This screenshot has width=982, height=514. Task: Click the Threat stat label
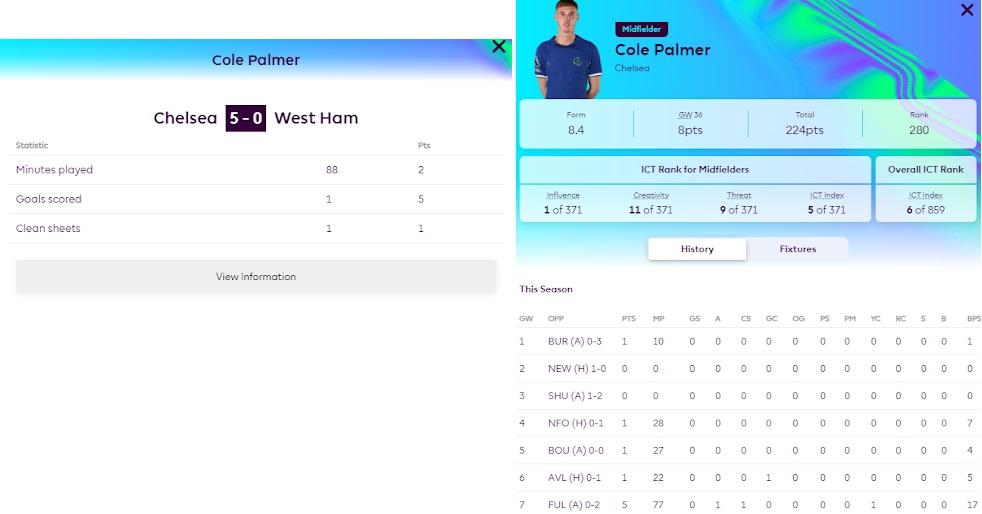click(738, 195)
